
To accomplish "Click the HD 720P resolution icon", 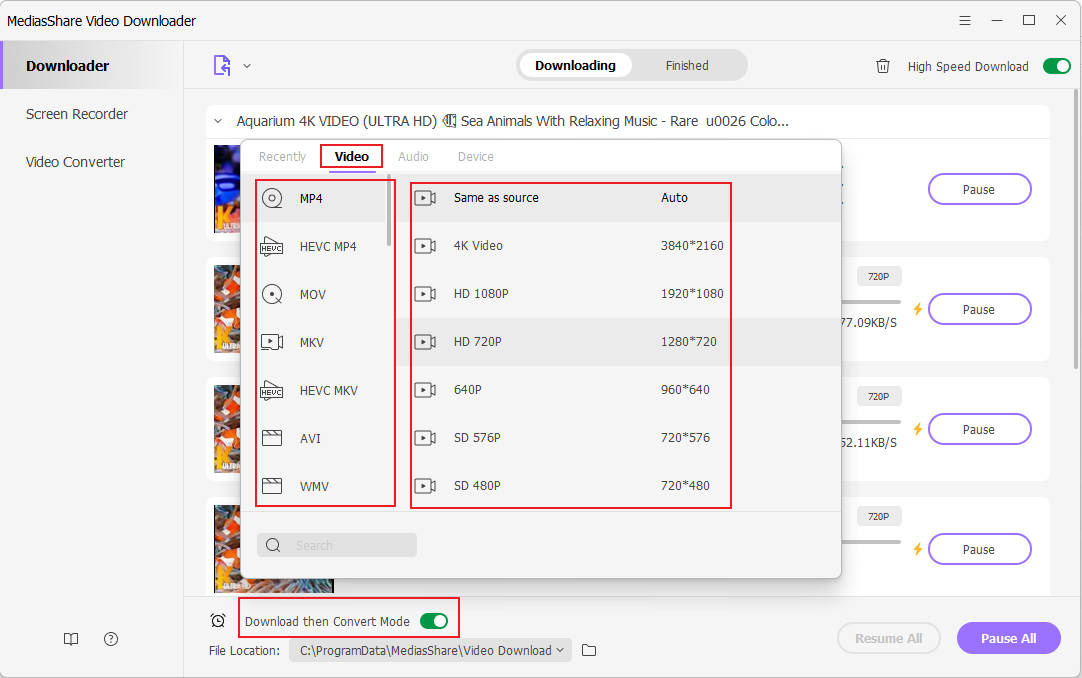I will coord(425,341).
